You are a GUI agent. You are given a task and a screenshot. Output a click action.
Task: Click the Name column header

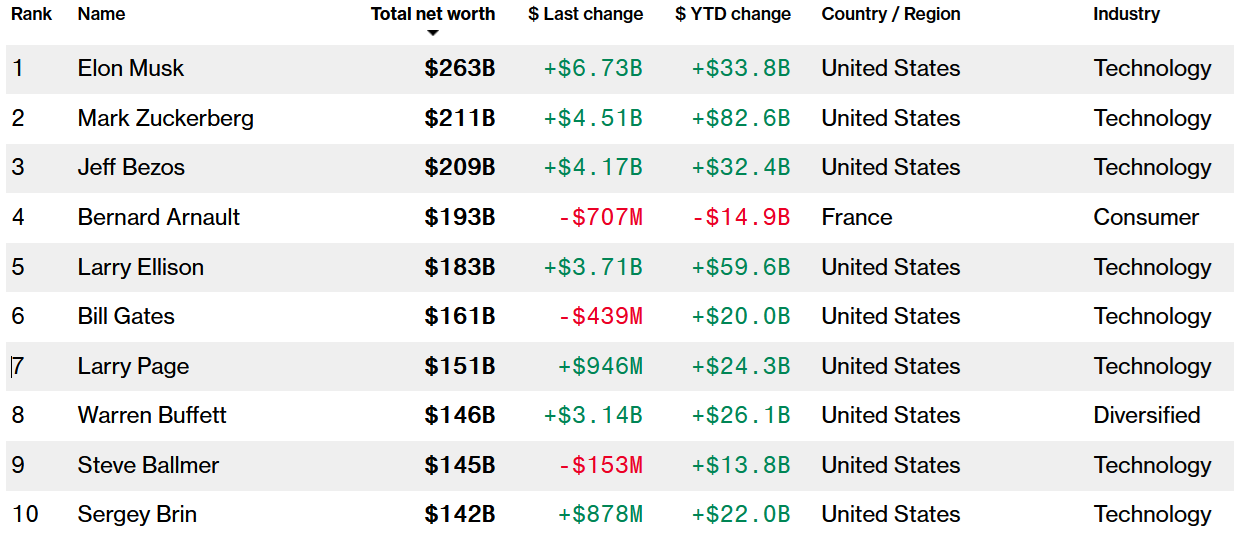click(x=102, y=14)
